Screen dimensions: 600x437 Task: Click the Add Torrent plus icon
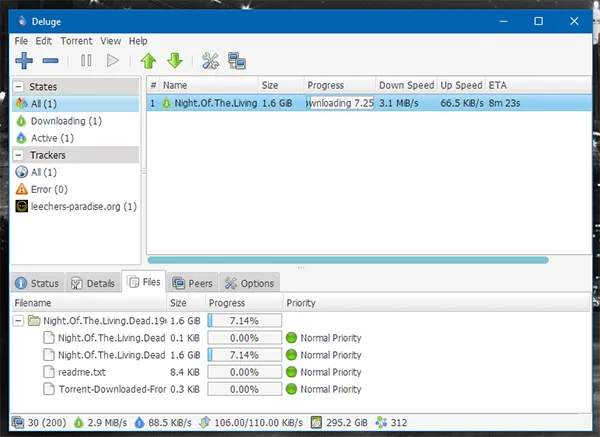pyautogui.click(x=24, y=60)
